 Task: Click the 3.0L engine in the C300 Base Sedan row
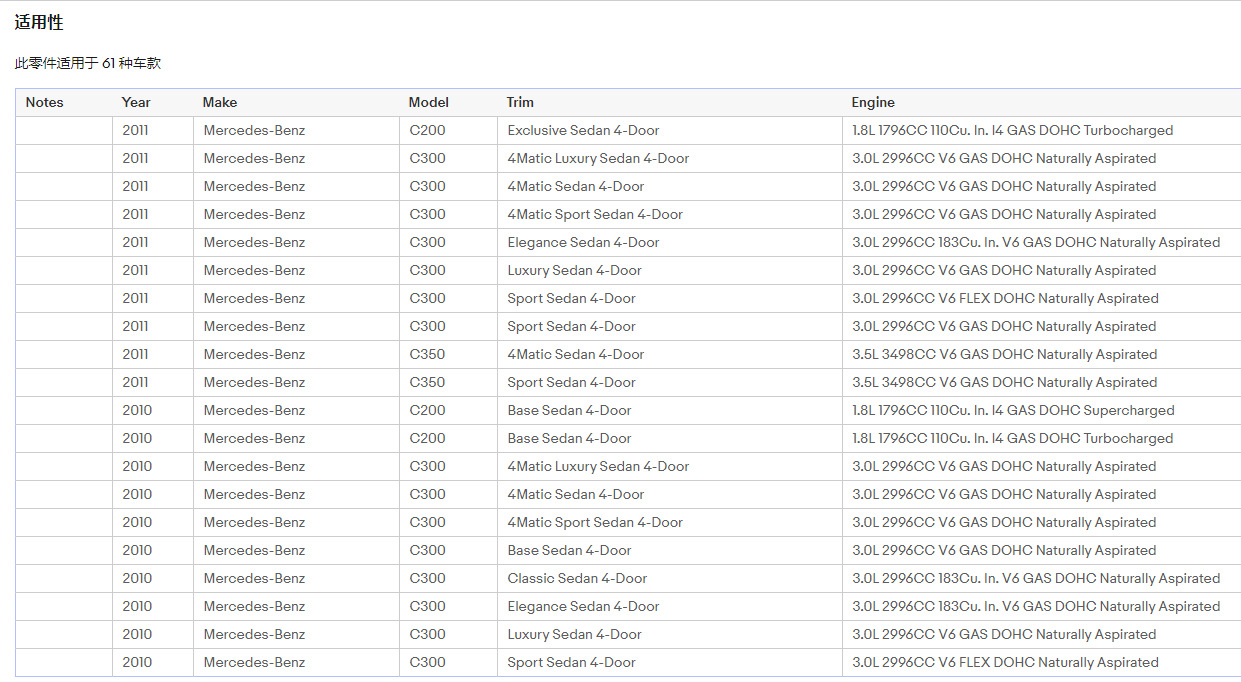(1004, 550)
